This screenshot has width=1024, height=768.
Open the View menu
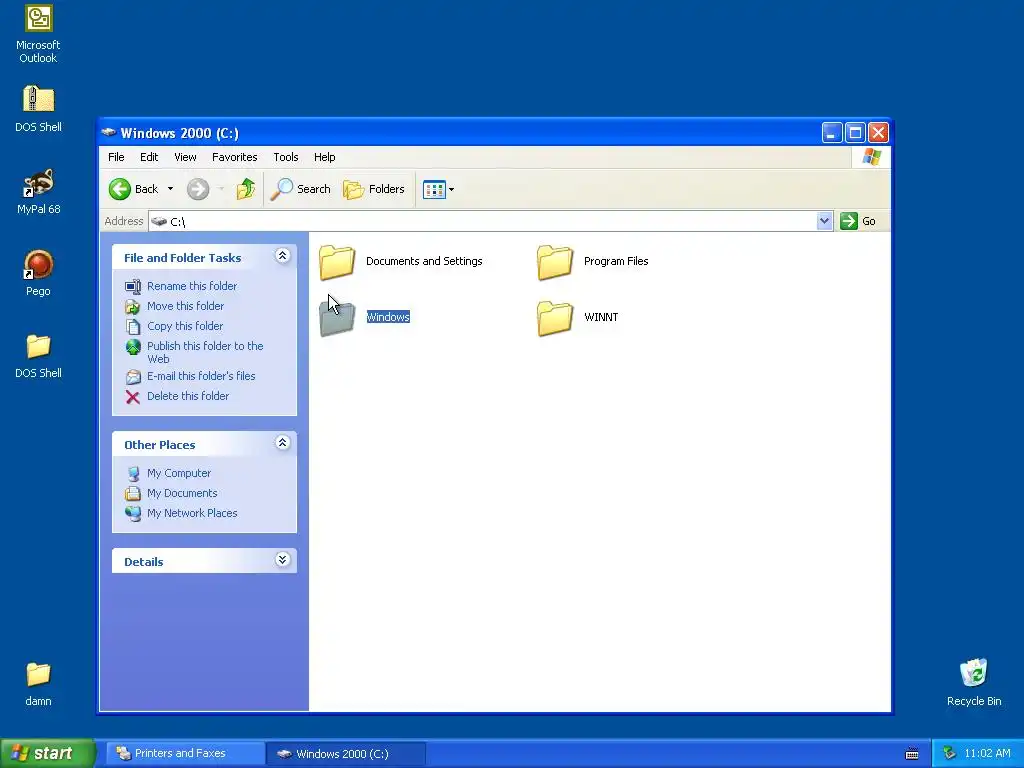click(185, 157)
